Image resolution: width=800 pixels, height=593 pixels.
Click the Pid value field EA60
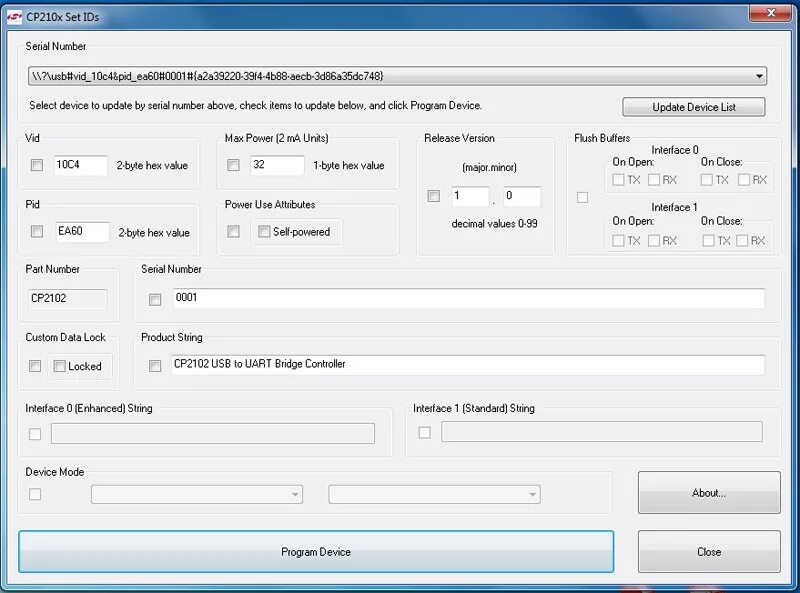pyautogui.click(x=82, y=231)
